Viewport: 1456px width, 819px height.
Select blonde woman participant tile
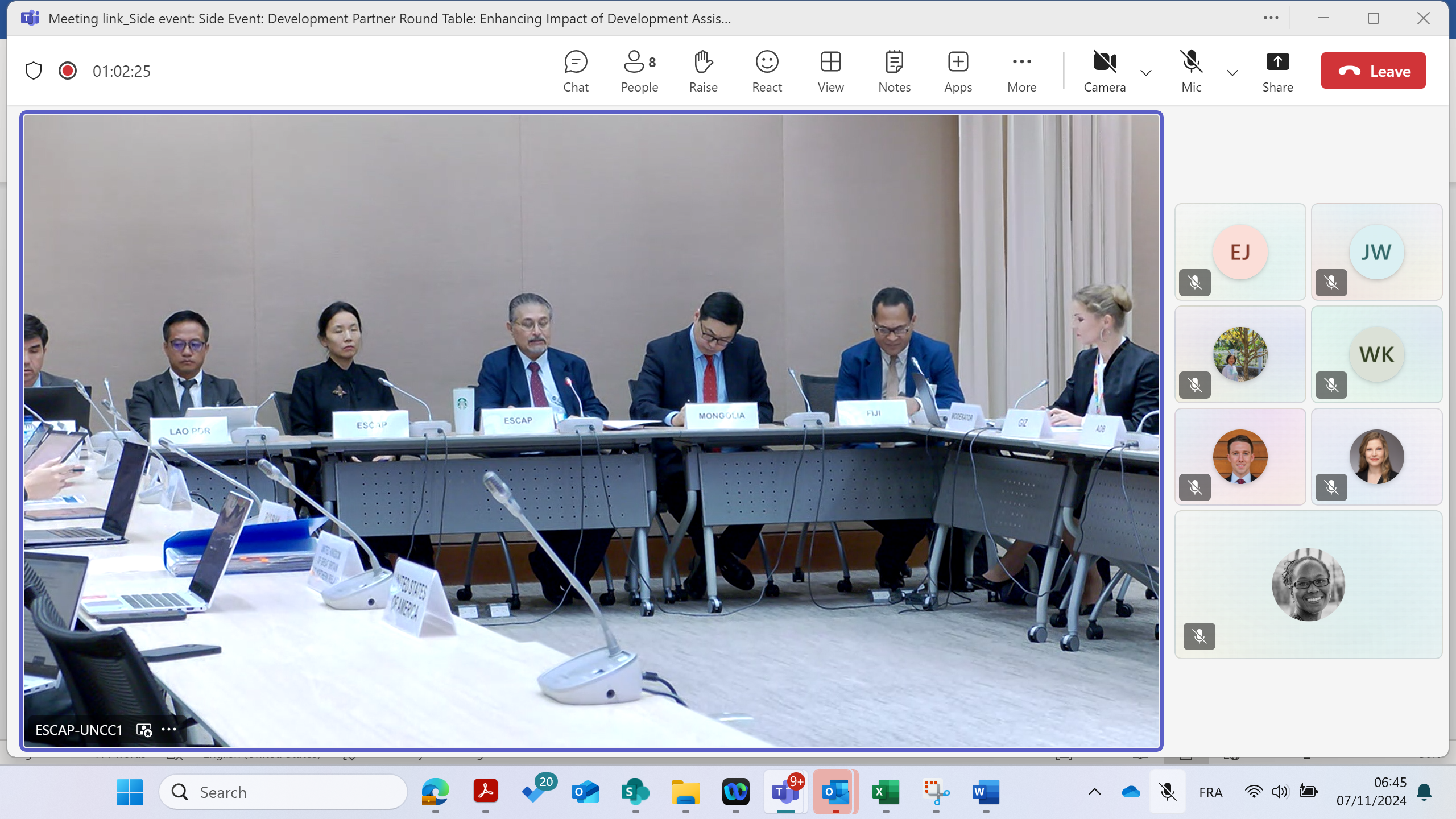[1376, 457]
